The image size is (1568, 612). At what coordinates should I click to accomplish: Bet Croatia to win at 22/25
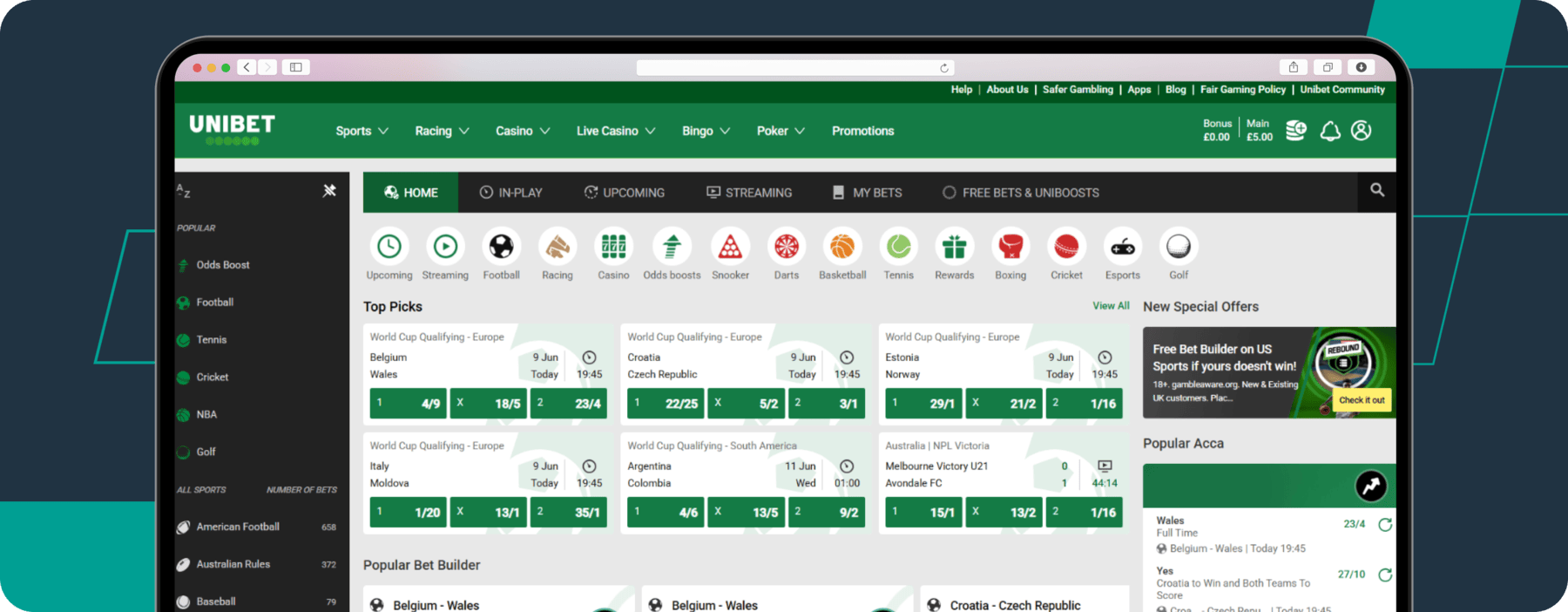click(666, 404)
